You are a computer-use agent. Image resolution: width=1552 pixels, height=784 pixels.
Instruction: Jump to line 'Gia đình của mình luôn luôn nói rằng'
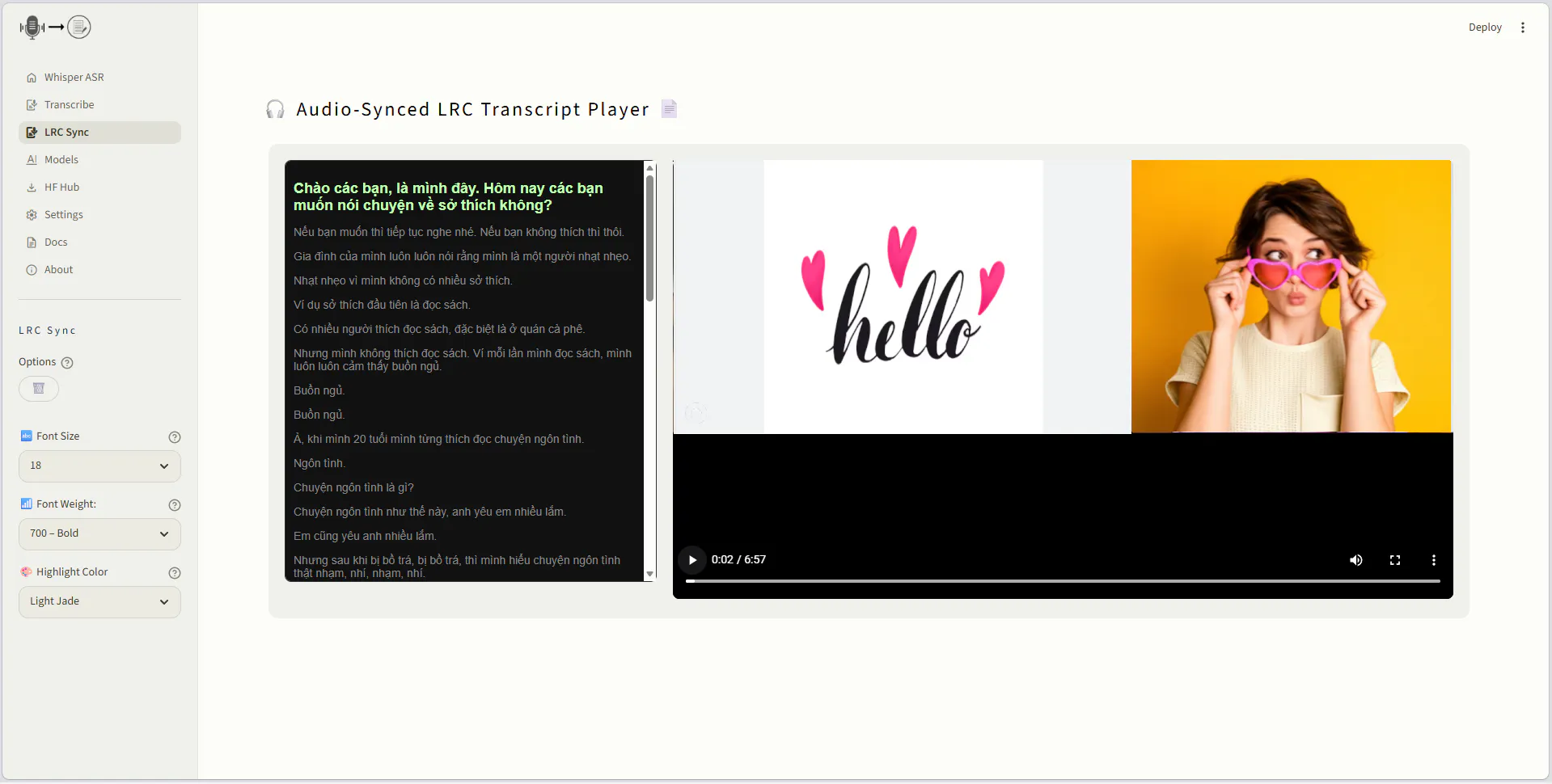(x=462, y=257)
